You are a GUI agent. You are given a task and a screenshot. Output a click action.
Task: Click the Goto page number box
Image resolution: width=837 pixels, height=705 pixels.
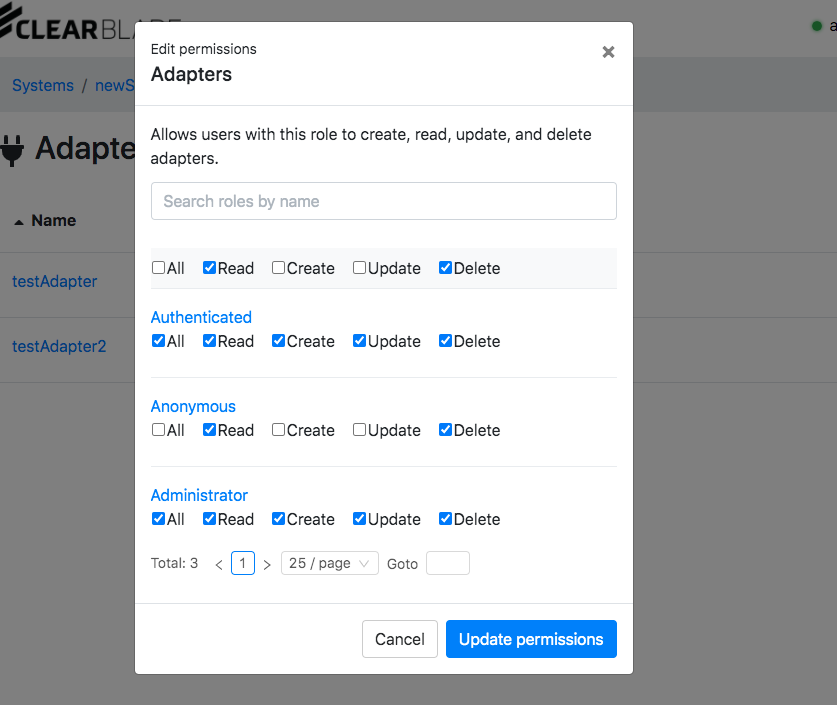coord(447,563)
